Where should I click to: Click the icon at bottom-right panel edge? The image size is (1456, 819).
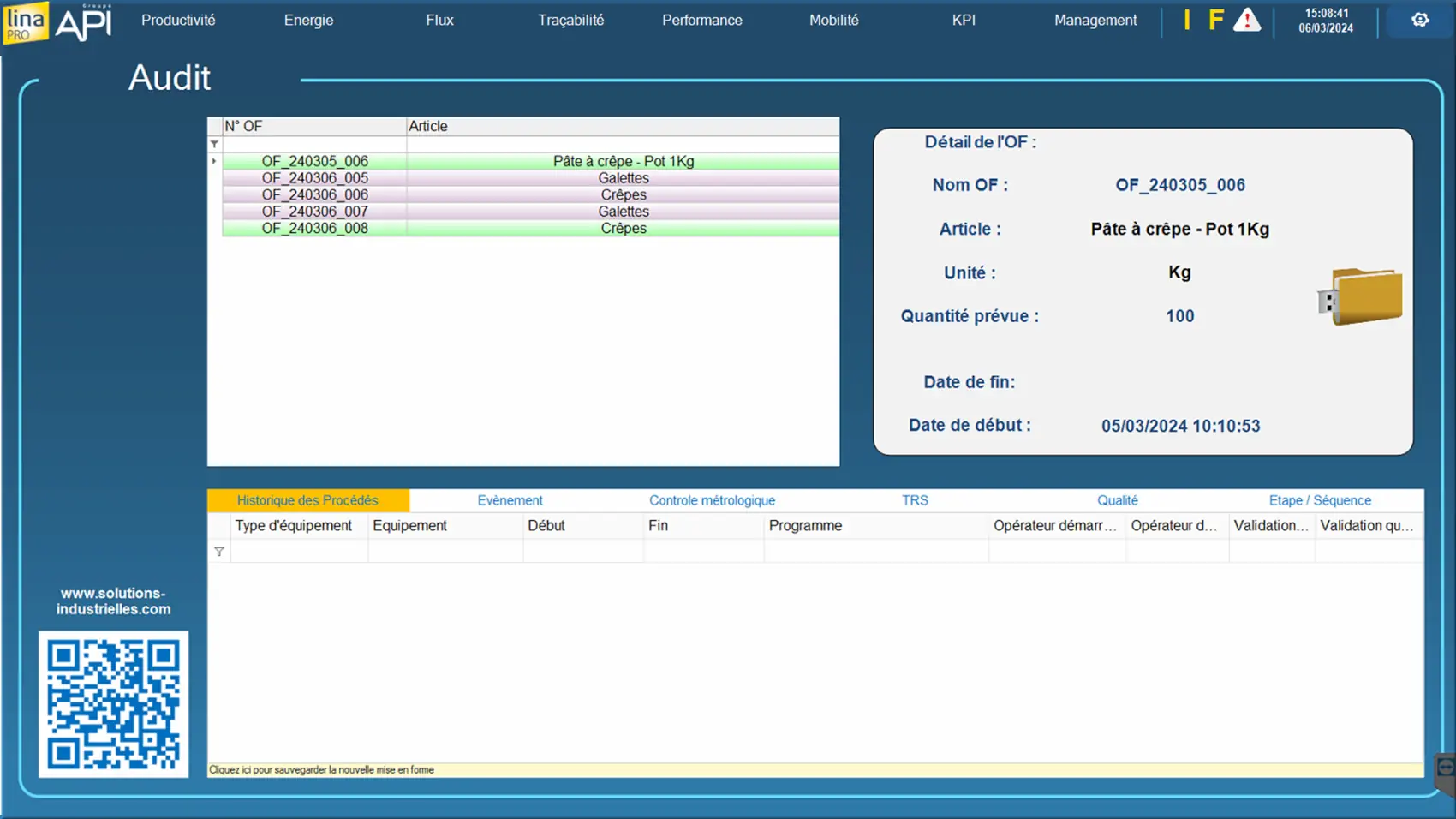1445,768
